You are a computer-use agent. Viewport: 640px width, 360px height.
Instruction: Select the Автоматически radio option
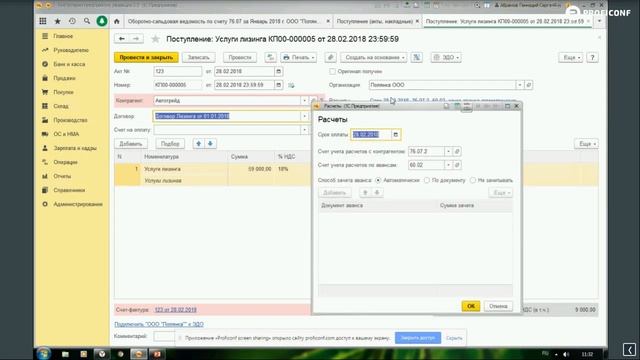(378, 180)
